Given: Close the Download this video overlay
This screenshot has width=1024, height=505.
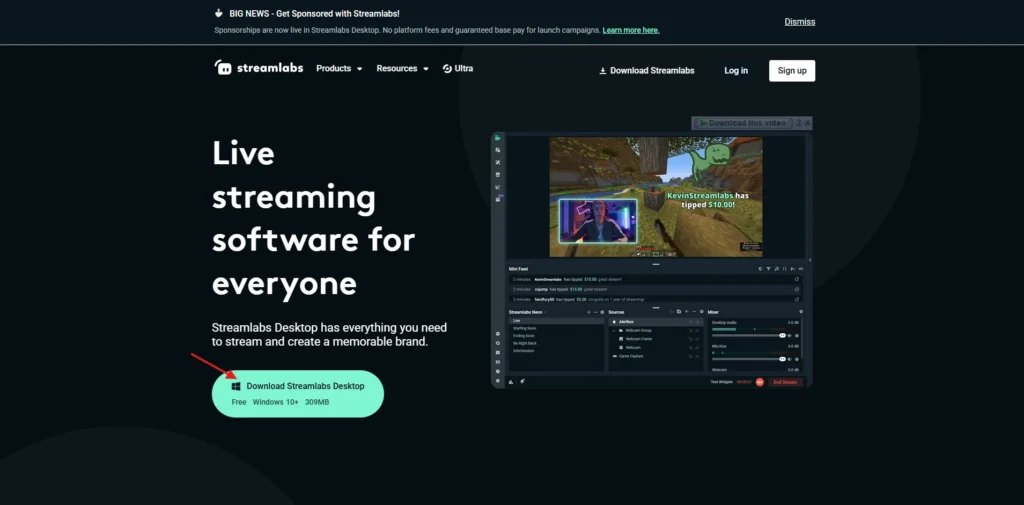Looking at the screenshot, I should 808,123.
